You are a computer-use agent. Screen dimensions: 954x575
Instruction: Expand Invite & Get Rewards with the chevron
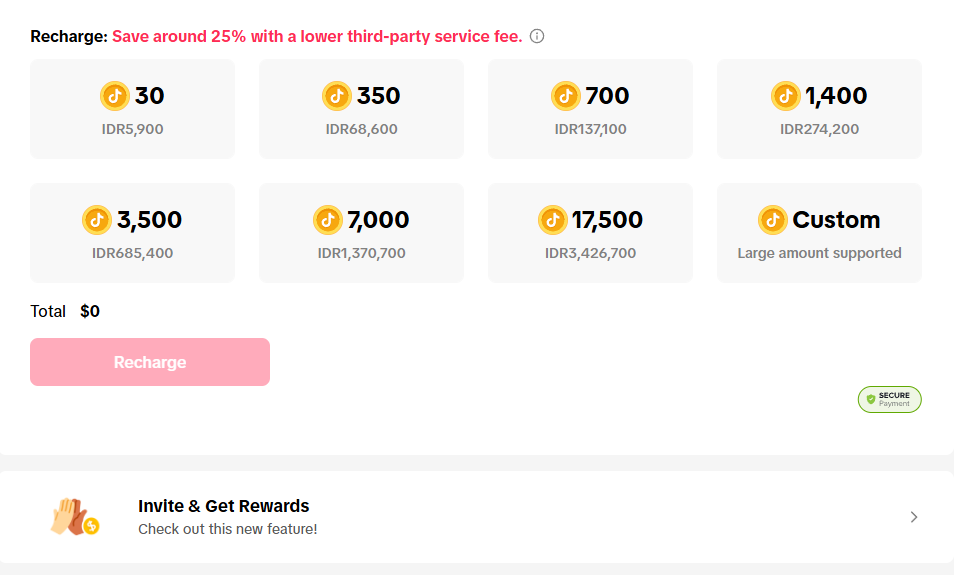pyautogui.click(x=914, y=517)
